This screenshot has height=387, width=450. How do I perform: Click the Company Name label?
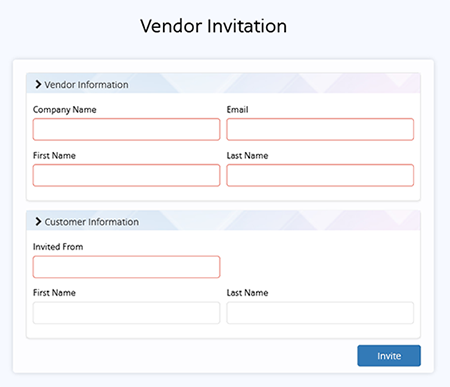pyautogui.click(x=65, y=110)
